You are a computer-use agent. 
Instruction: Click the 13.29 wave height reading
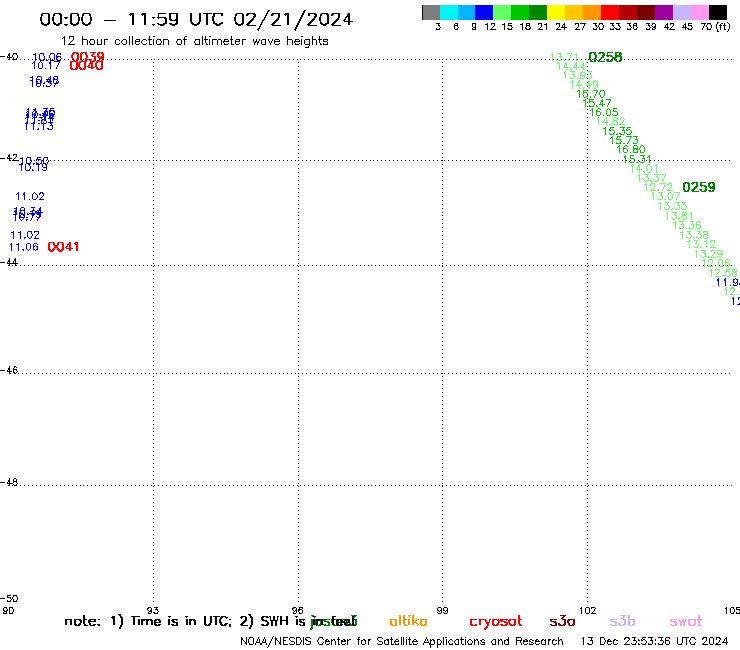point(708,254)
